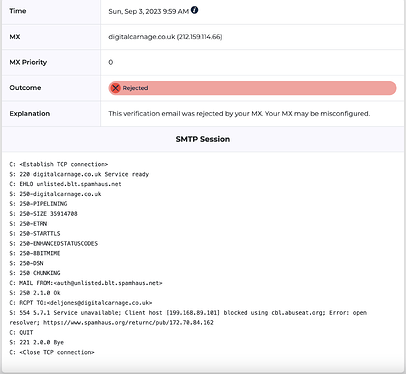The width and height of the screenshot is (406, 374).
Task: Click the MAIL FROM auth@unlisted line
Action: [x=86, y=283]
